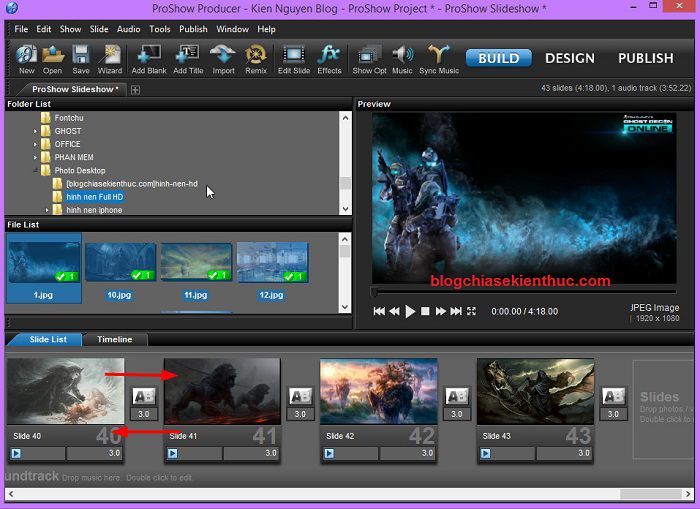Click the transition icon after Slide 43
The height and width of the screenshot is (509, 700).
tap(613, 396)
